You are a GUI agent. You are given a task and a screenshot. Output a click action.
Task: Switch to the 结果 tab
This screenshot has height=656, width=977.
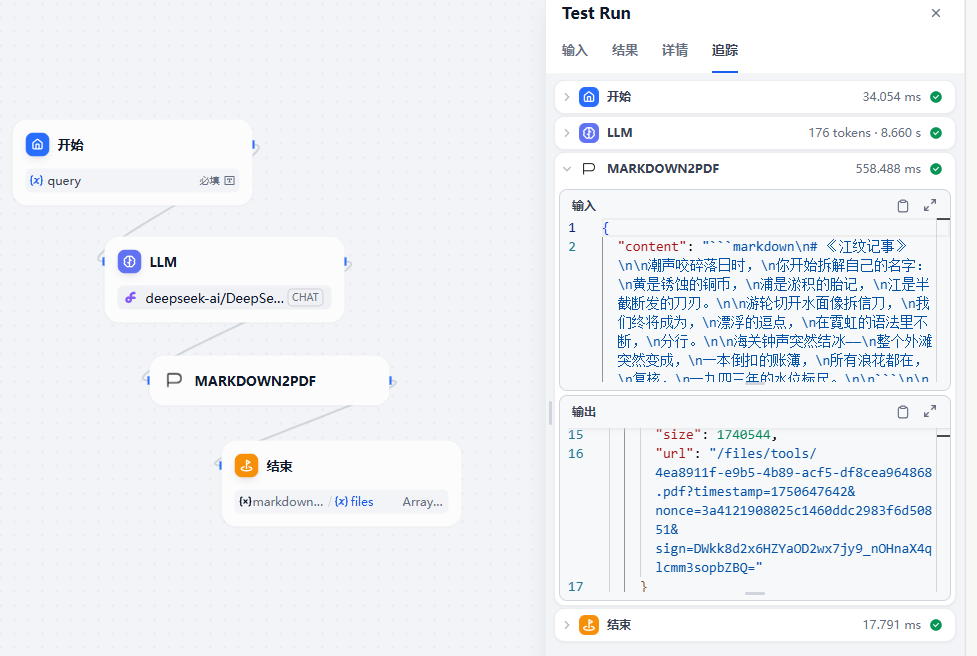(625, 50)
